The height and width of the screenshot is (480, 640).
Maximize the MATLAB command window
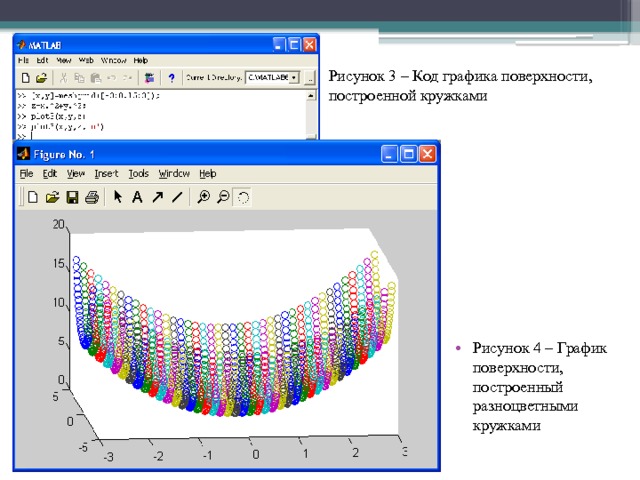point(294,44)
